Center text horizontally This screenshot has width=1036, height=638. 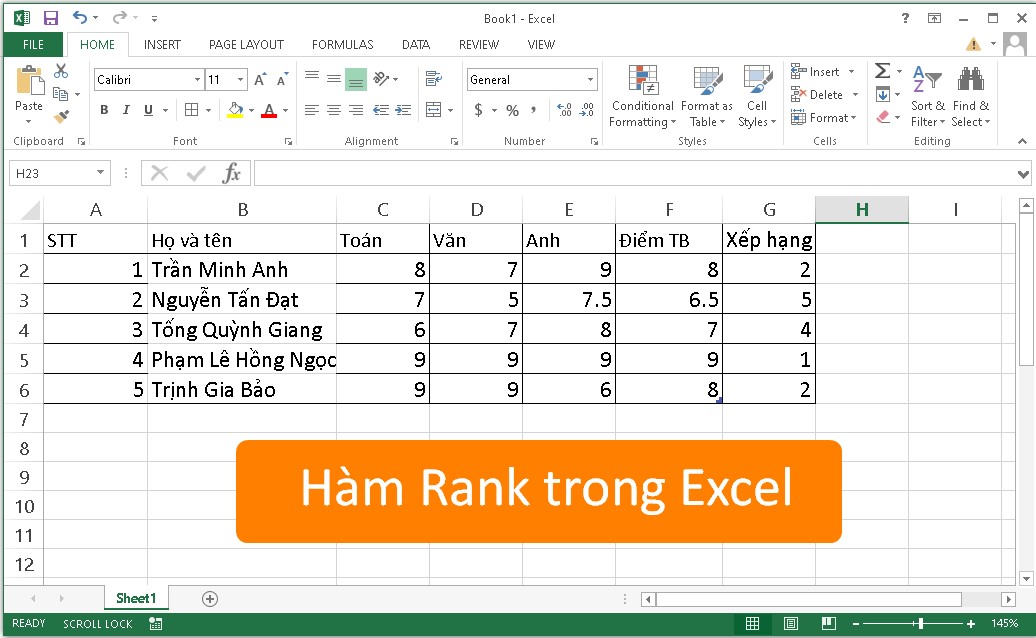(334, 110)
